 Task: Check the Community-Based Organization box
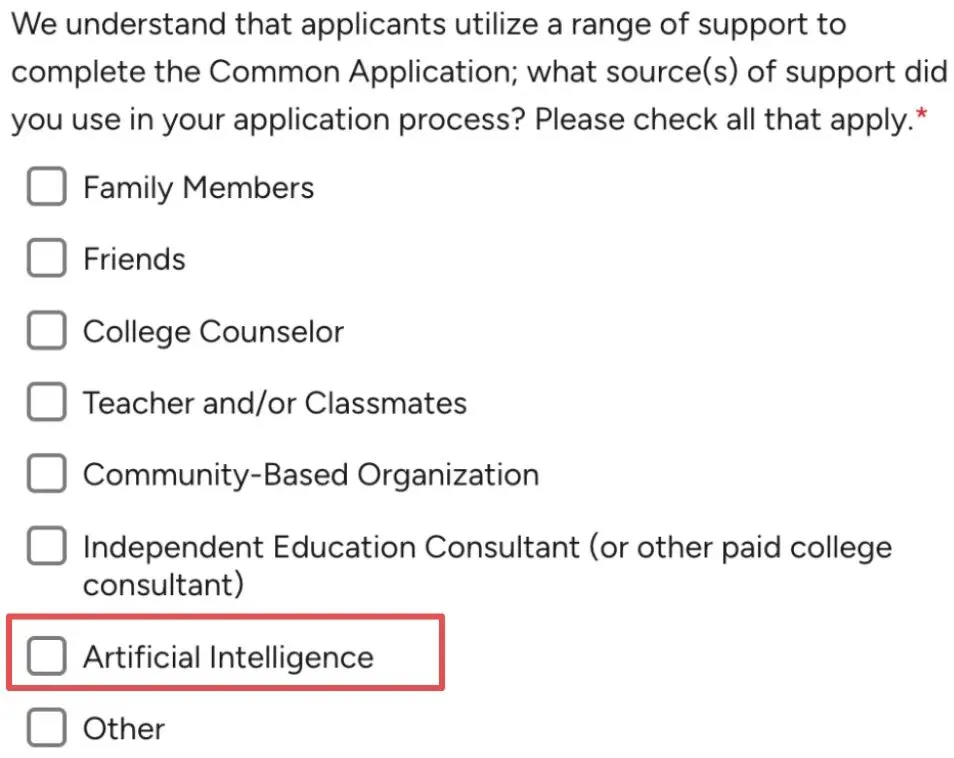tap(47, 473)
